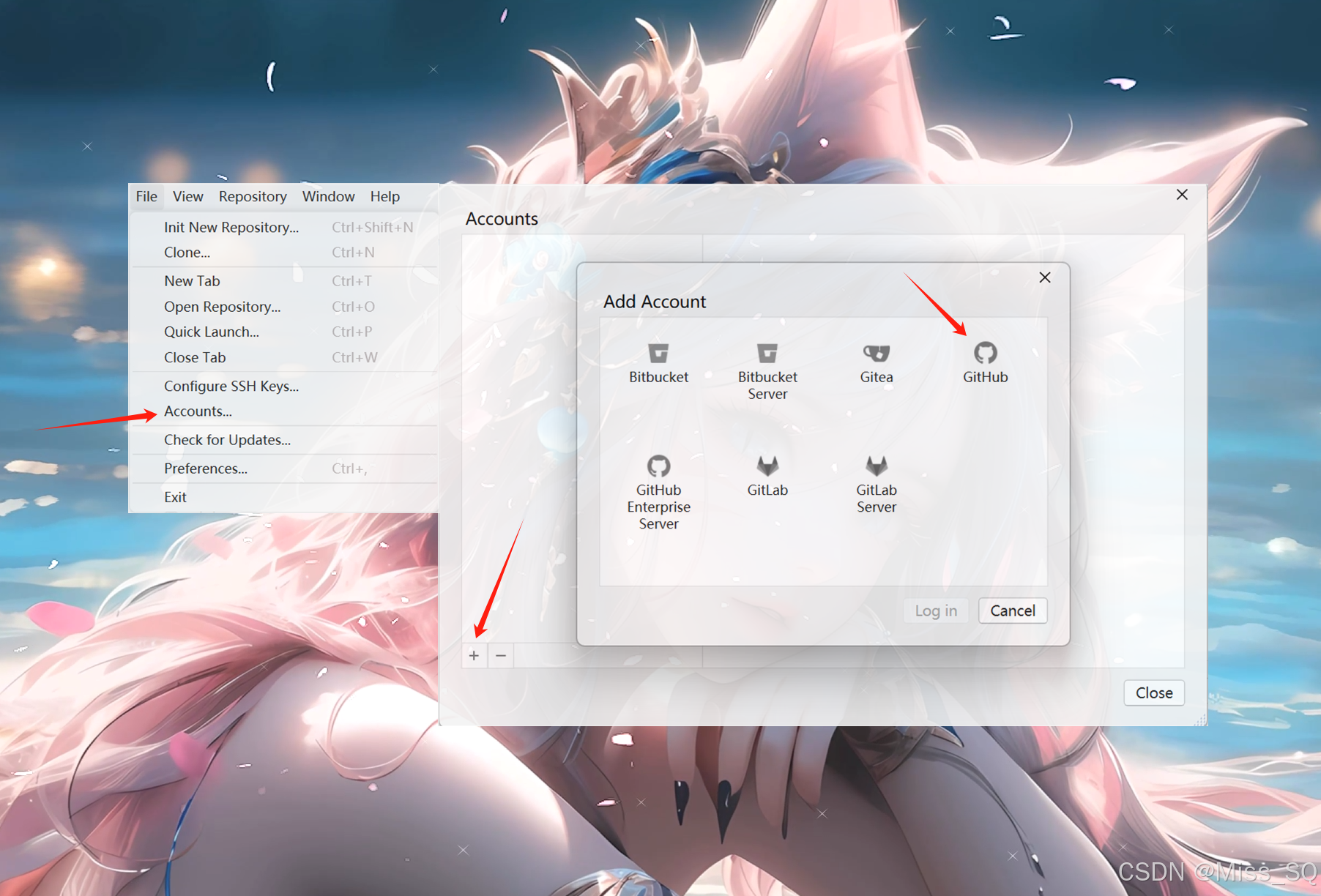Open the View menu
The height and width of the screenshot is (896, 1321).
click(188, 196)
